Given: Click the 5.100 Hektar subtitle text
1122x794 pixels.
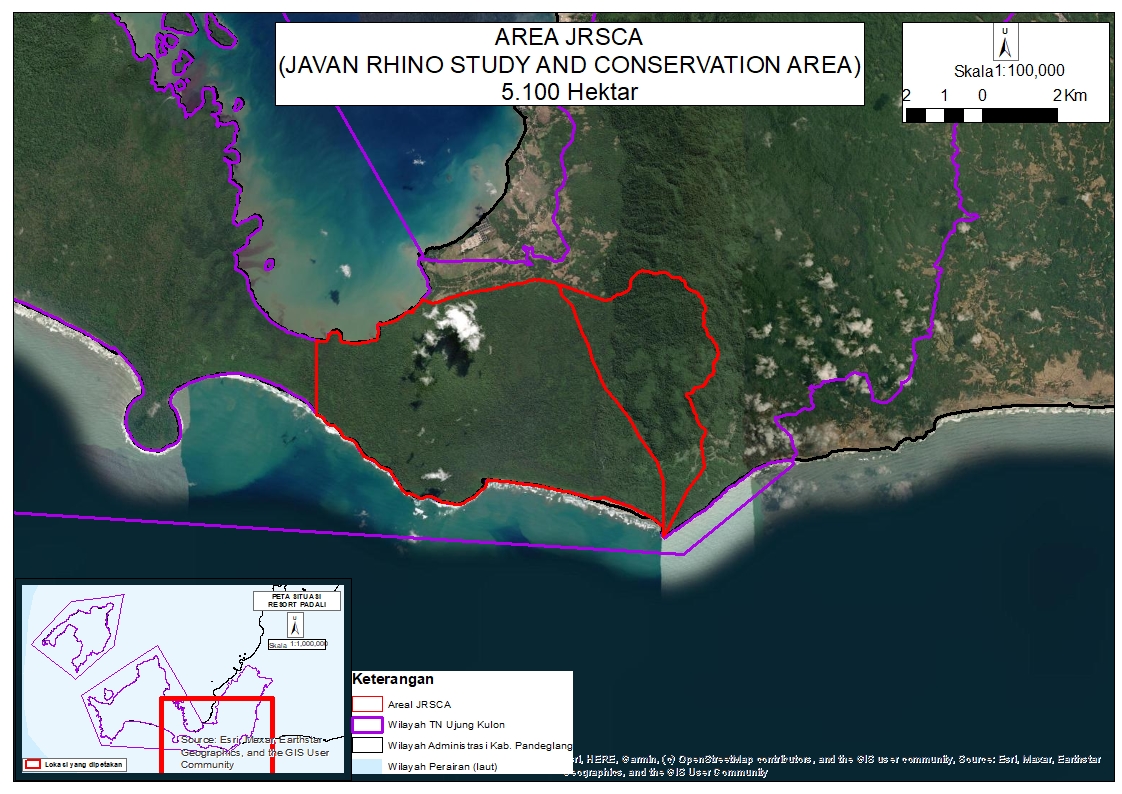Looking at the screenshot, I should point(569,91).
